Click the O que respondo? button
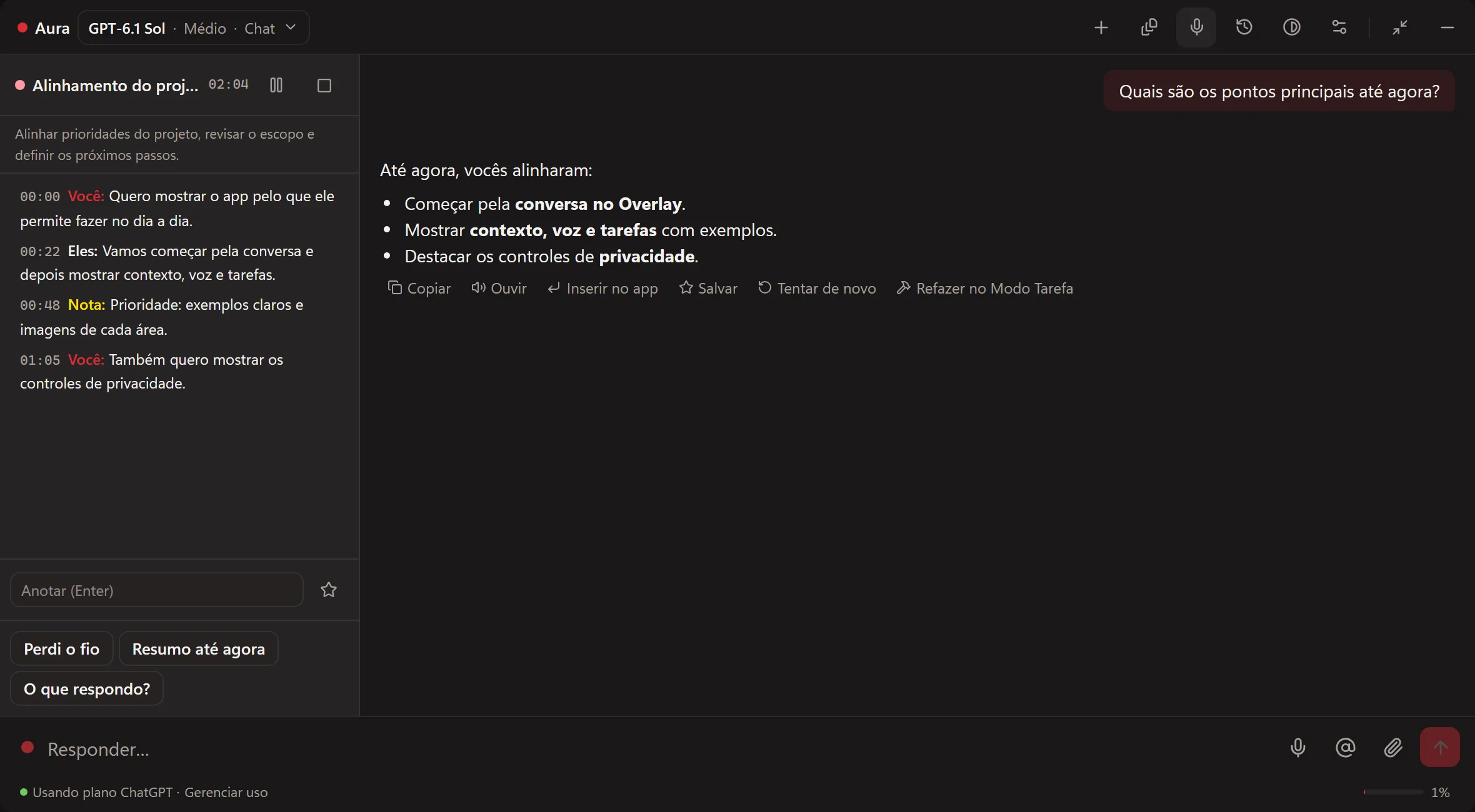Viewport: 1475px width, 812px height. click(87, 688)
